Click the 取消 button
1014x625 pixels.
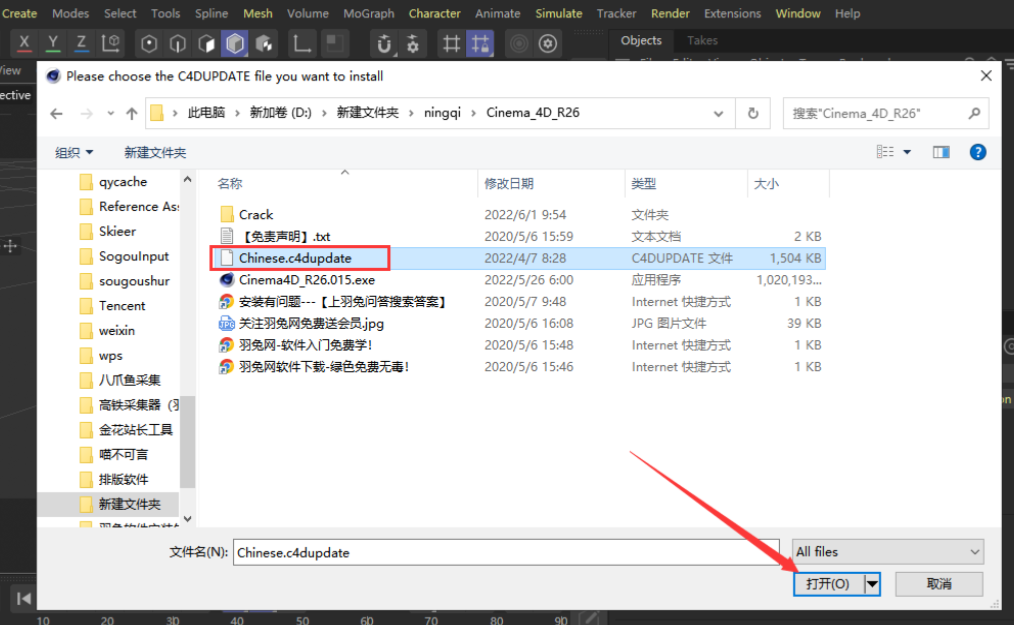pos(939,584)
